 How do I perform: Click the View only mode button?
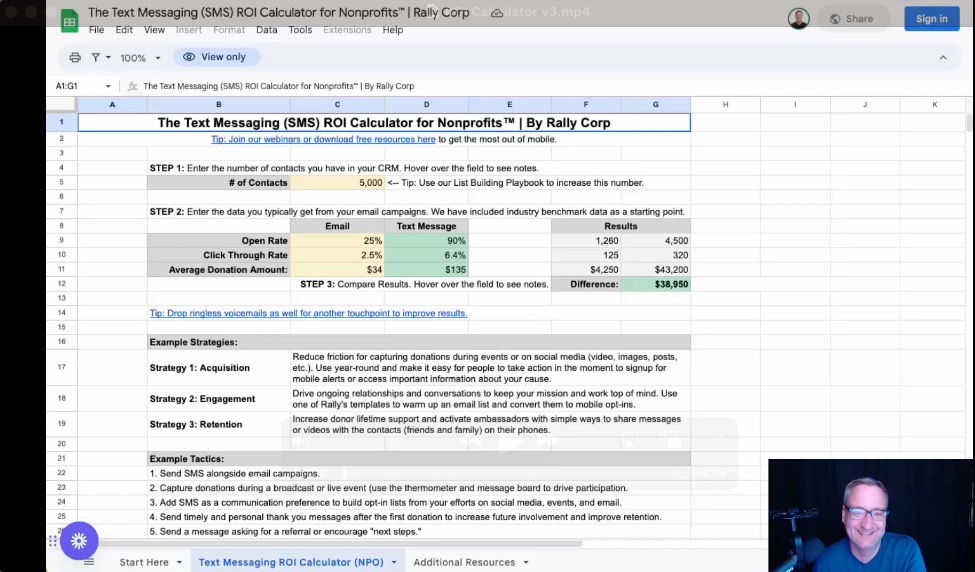215,57
